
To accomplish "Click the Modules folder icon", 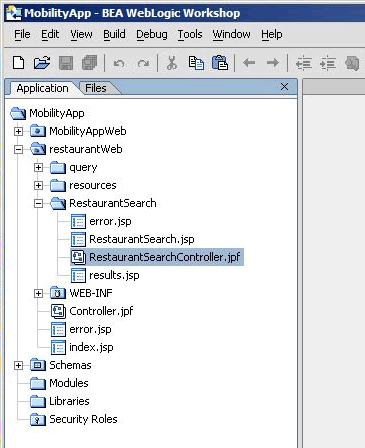I will [38, 383].
